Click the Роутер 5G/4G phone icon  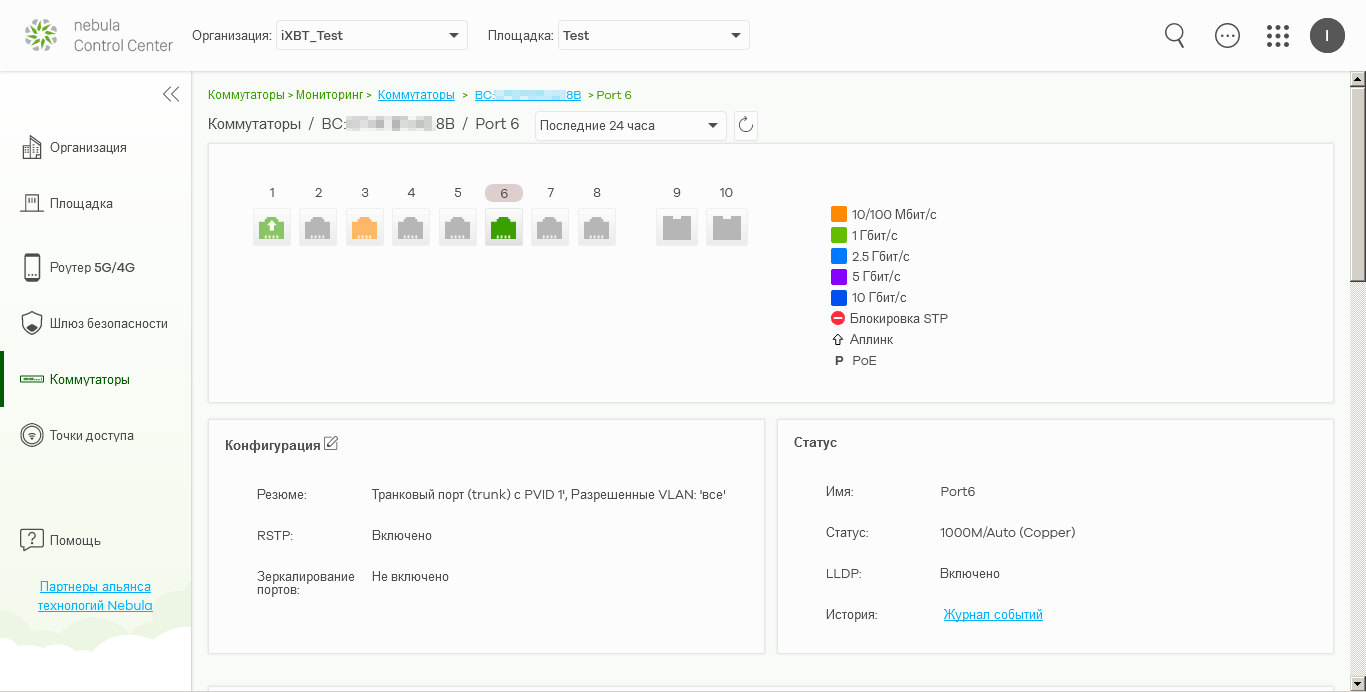pyautogui.click(x=32, y=267)
